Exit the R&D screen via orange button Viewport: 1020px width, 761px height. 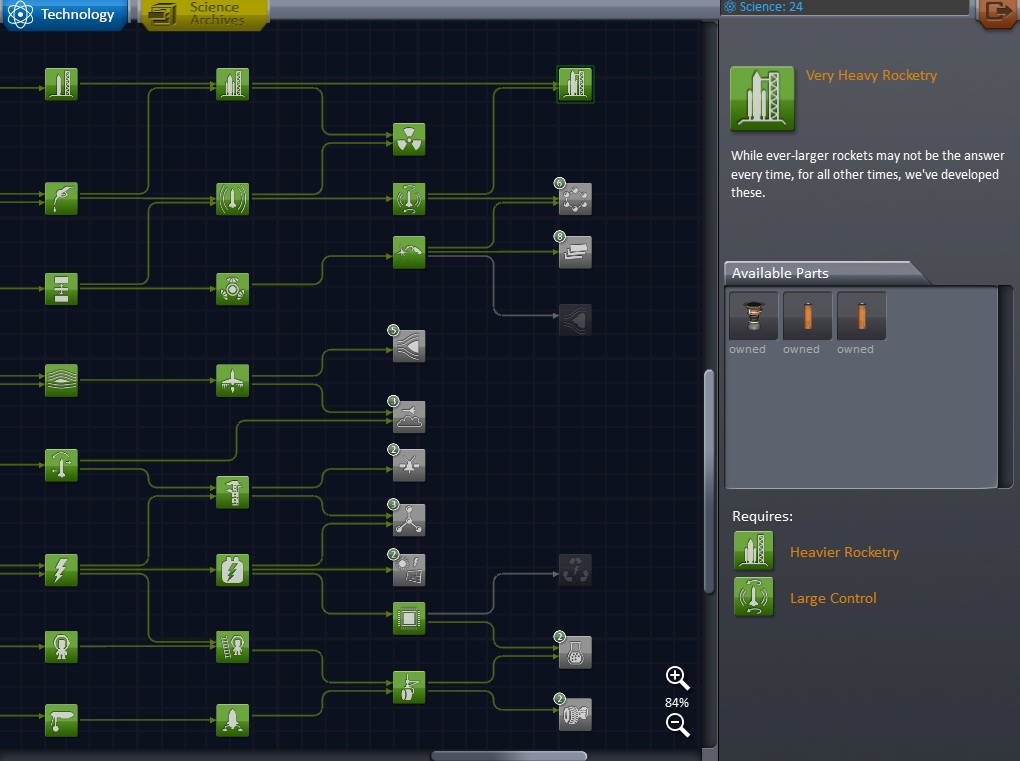pyautogui.click(x=997, y=12)
